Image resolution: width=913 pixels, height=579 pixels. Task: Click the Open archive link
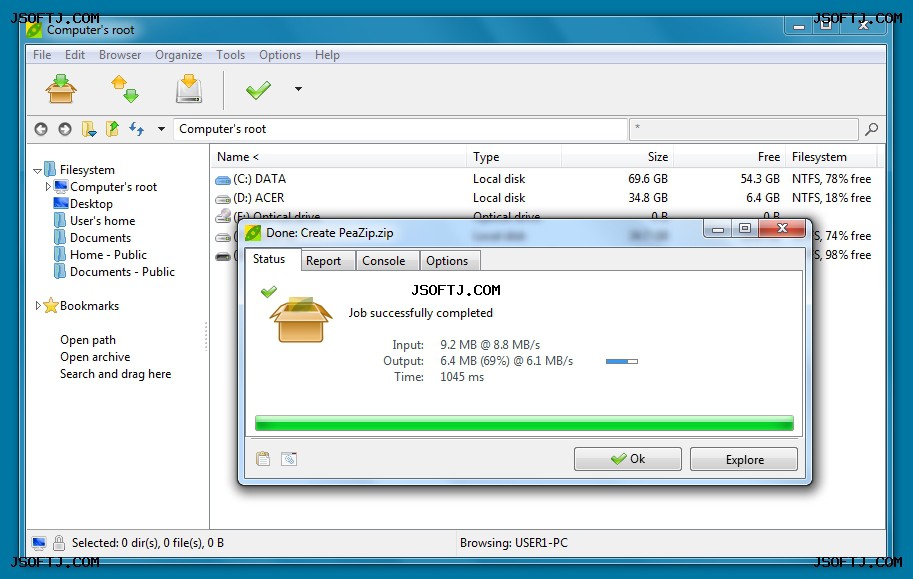[95, 356]
